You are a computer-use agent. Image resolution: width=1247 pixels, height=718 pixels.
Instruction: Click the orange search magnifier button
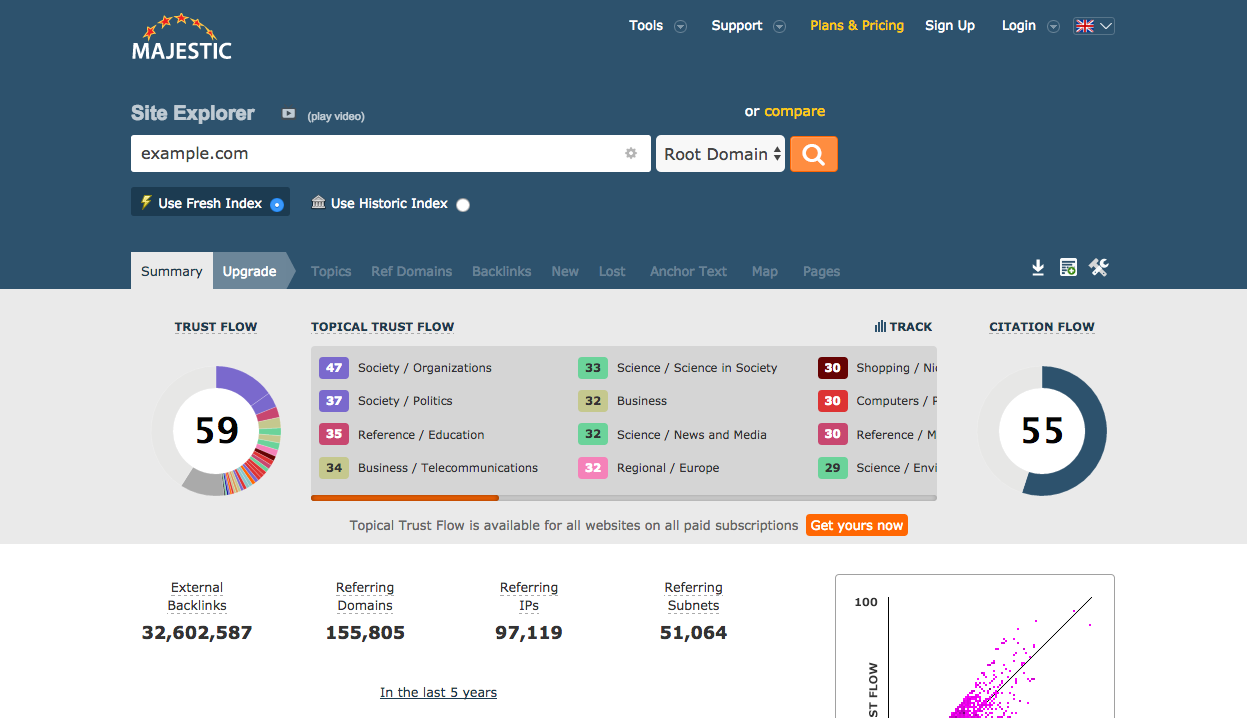813,154
